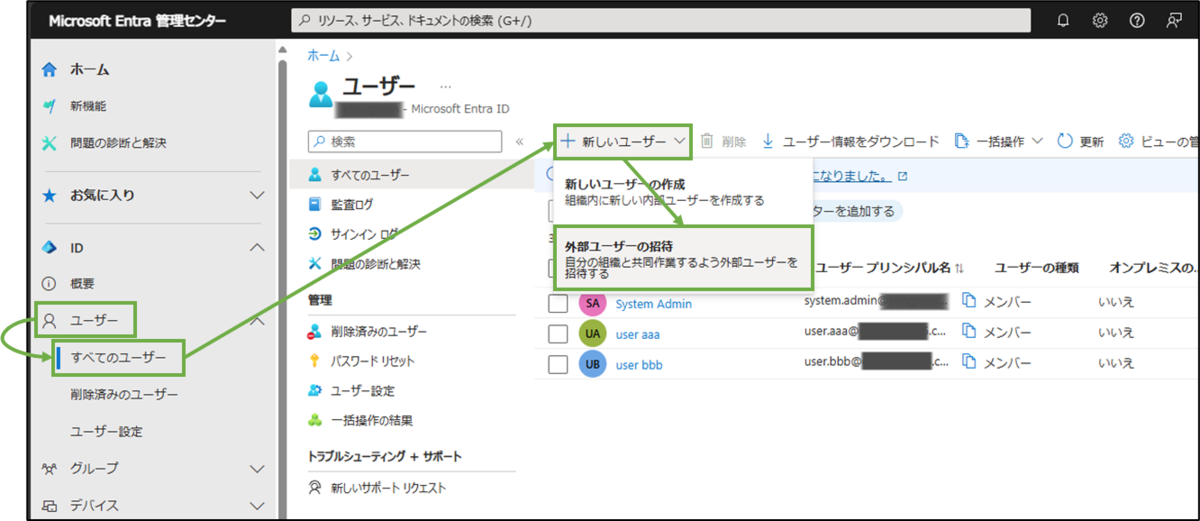Expand the デバイス section chevron

(257, 505)
